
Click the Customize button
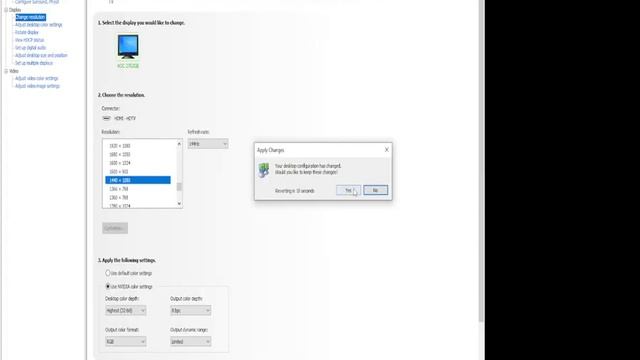coord(115,228)
